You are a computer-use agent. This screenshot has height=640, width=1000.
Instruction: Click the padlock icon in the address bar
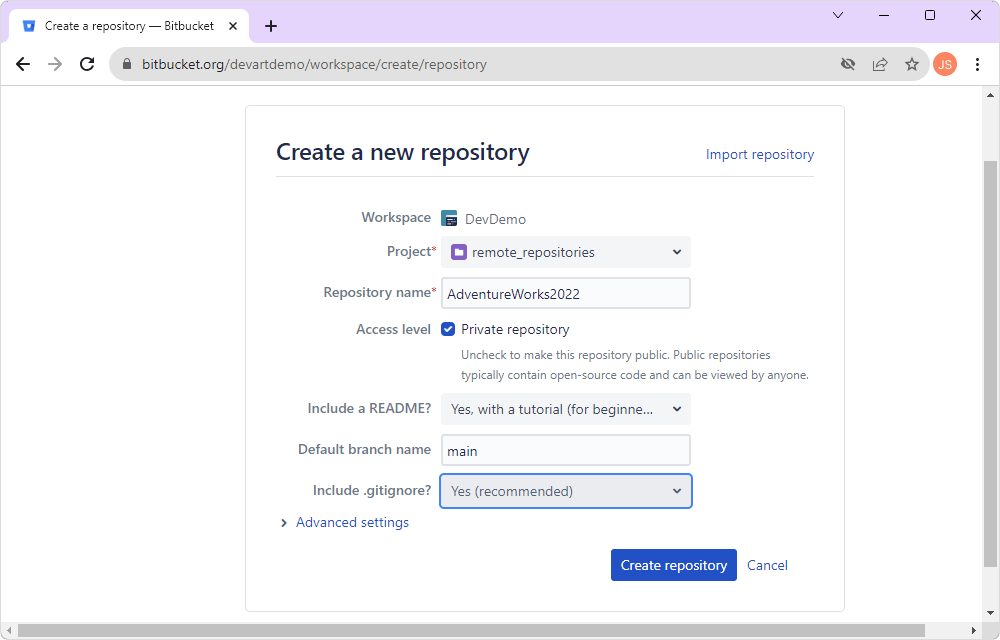coord(126,63)
